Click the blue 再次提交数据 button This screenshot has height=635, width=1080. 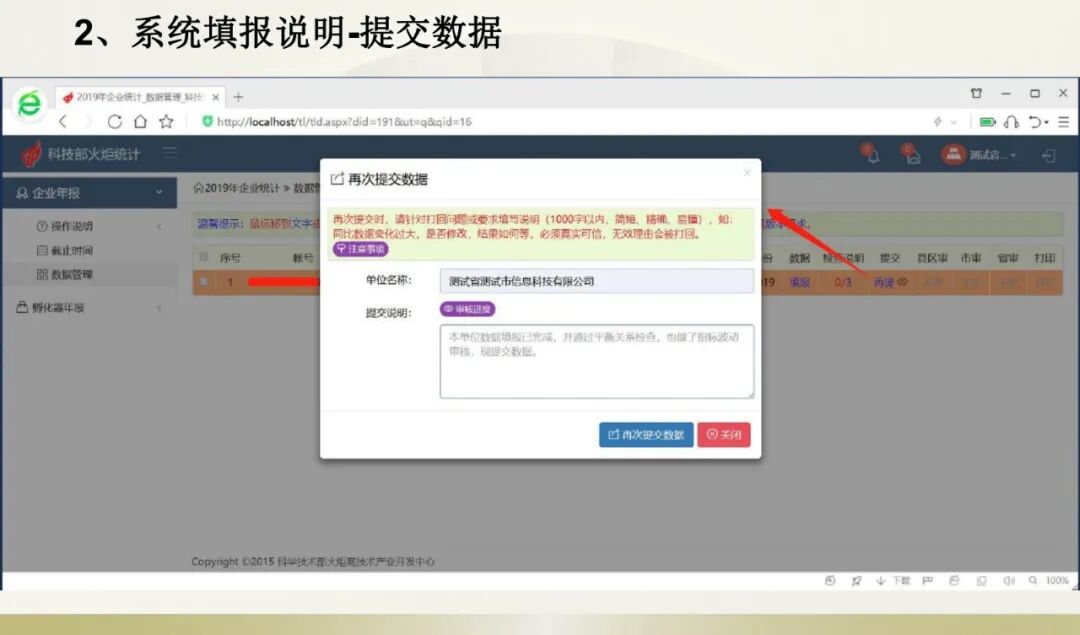pyautogui.click(x=646, y=435)
